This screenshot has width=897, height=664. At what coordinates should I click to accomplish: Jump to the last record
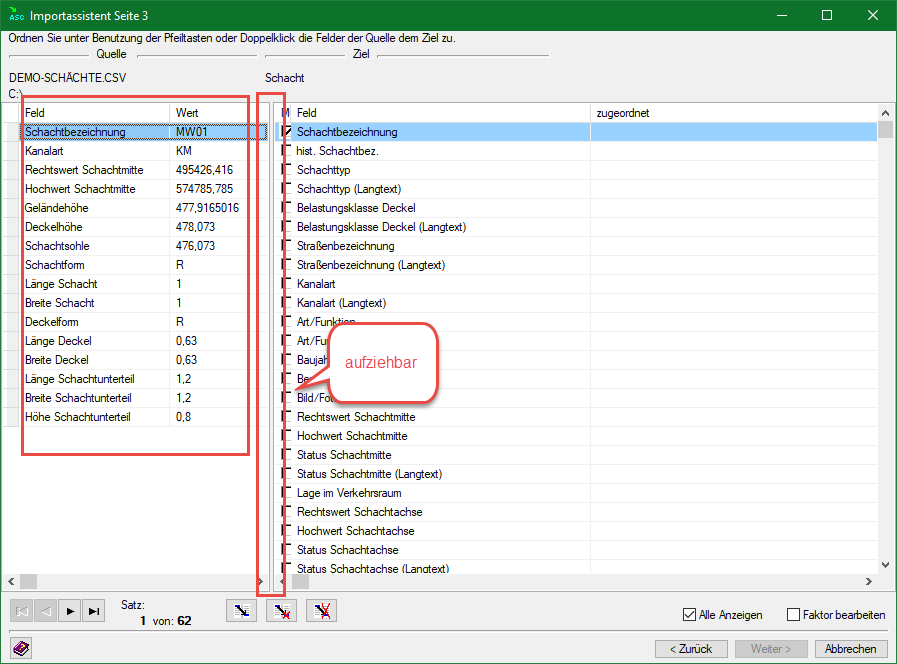[95, 612]
